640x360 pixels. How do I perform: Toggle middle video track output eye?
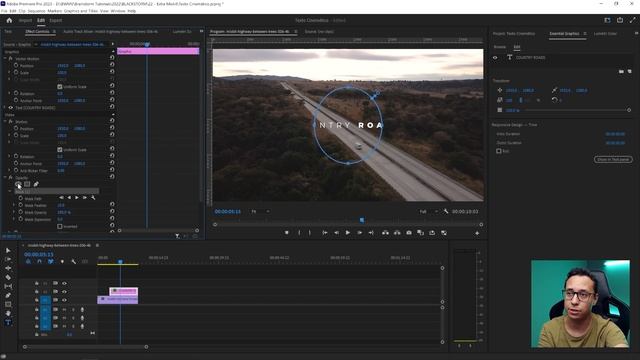64,292
